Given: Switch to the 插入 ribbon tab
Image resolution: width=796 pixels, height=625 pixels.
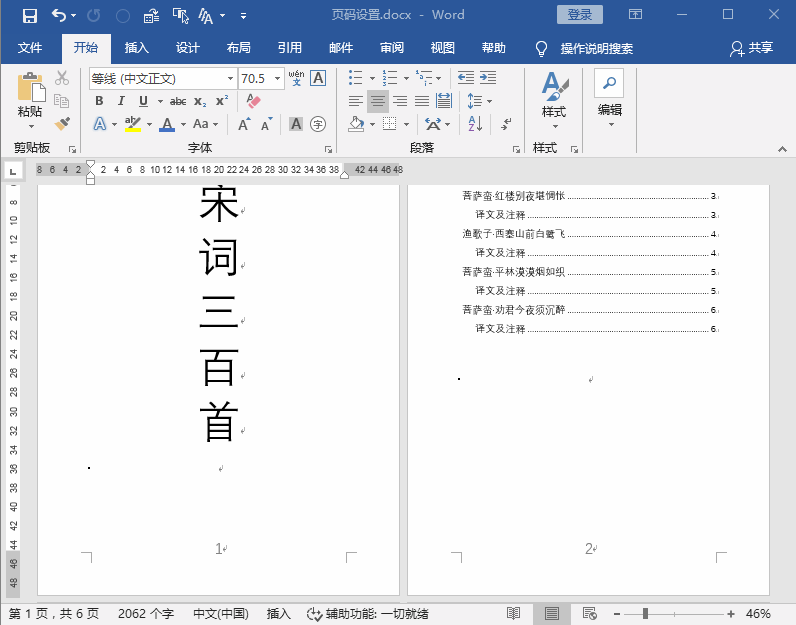Looking at the screenshot, I should 137,48.
